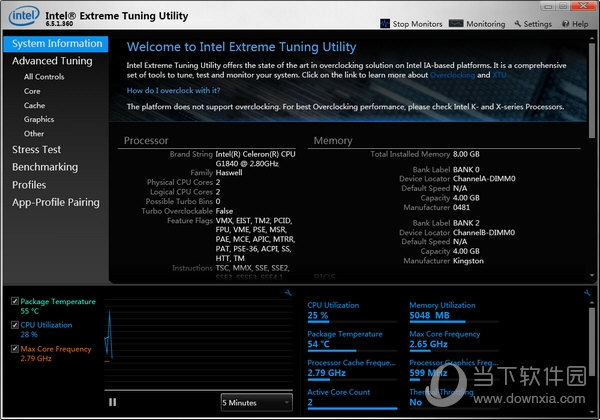Open the Cache tuning sub-item
This screenshot has height=420, width=600.
34,105
